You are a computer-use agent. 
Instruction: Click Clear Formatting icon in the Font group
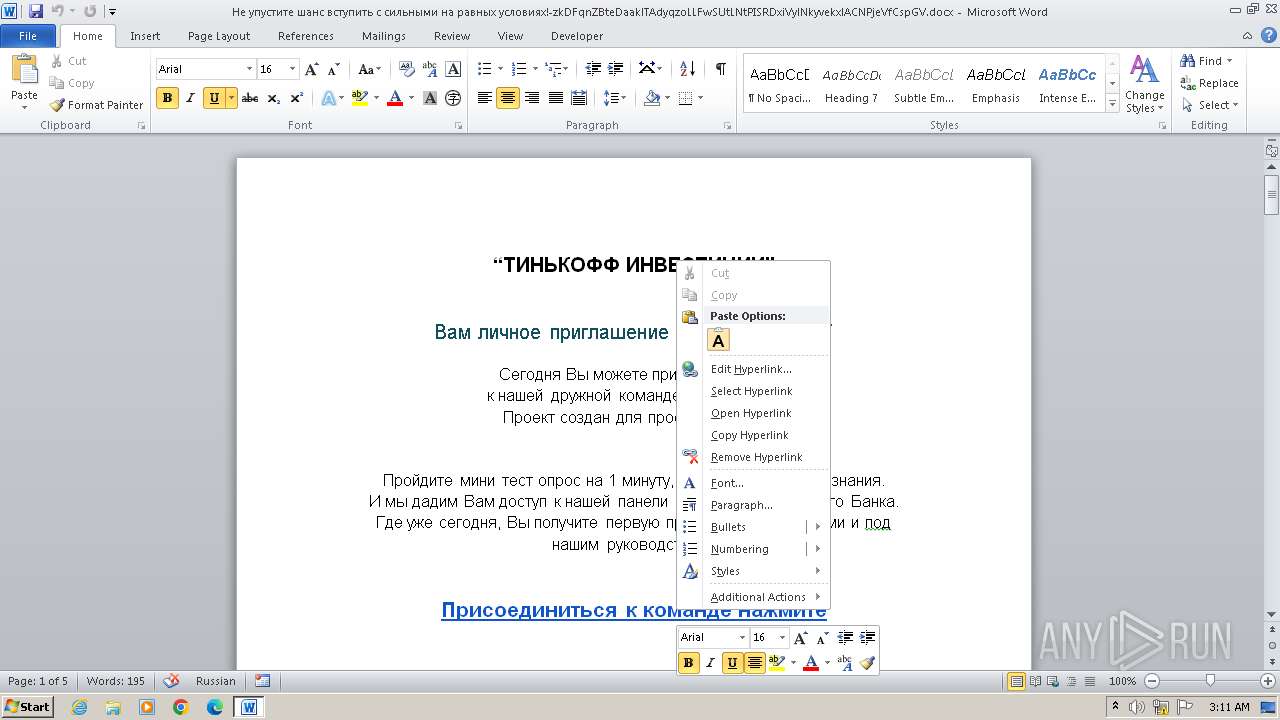click(x=407, y=69)
